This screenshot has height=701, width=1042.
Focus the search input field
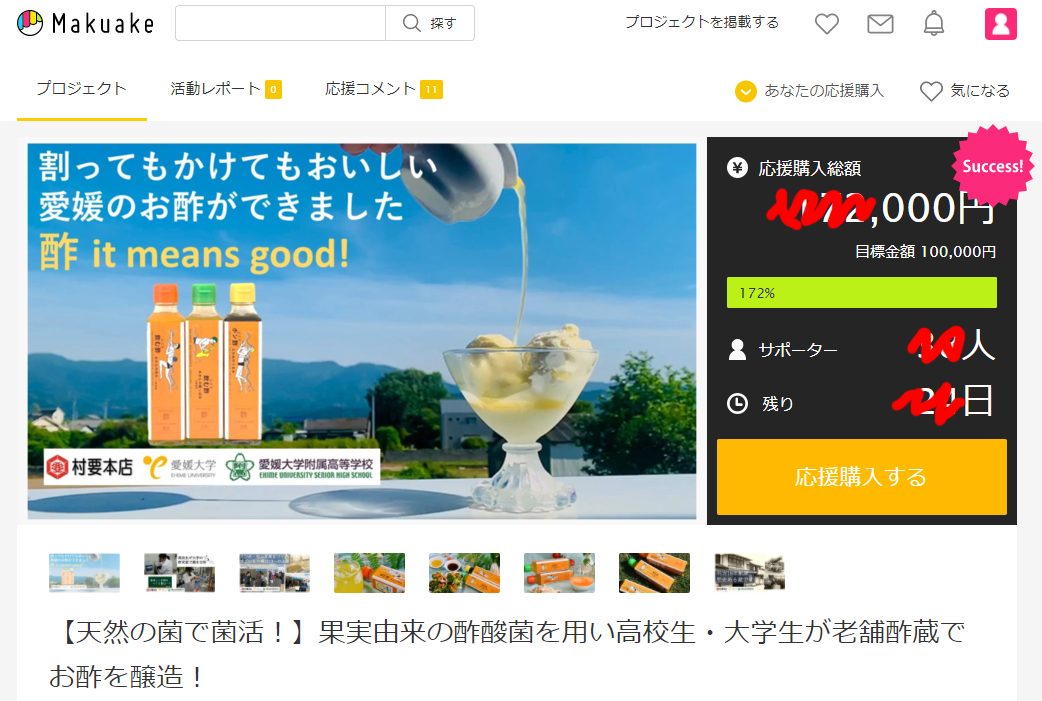(x=280, y=23)
